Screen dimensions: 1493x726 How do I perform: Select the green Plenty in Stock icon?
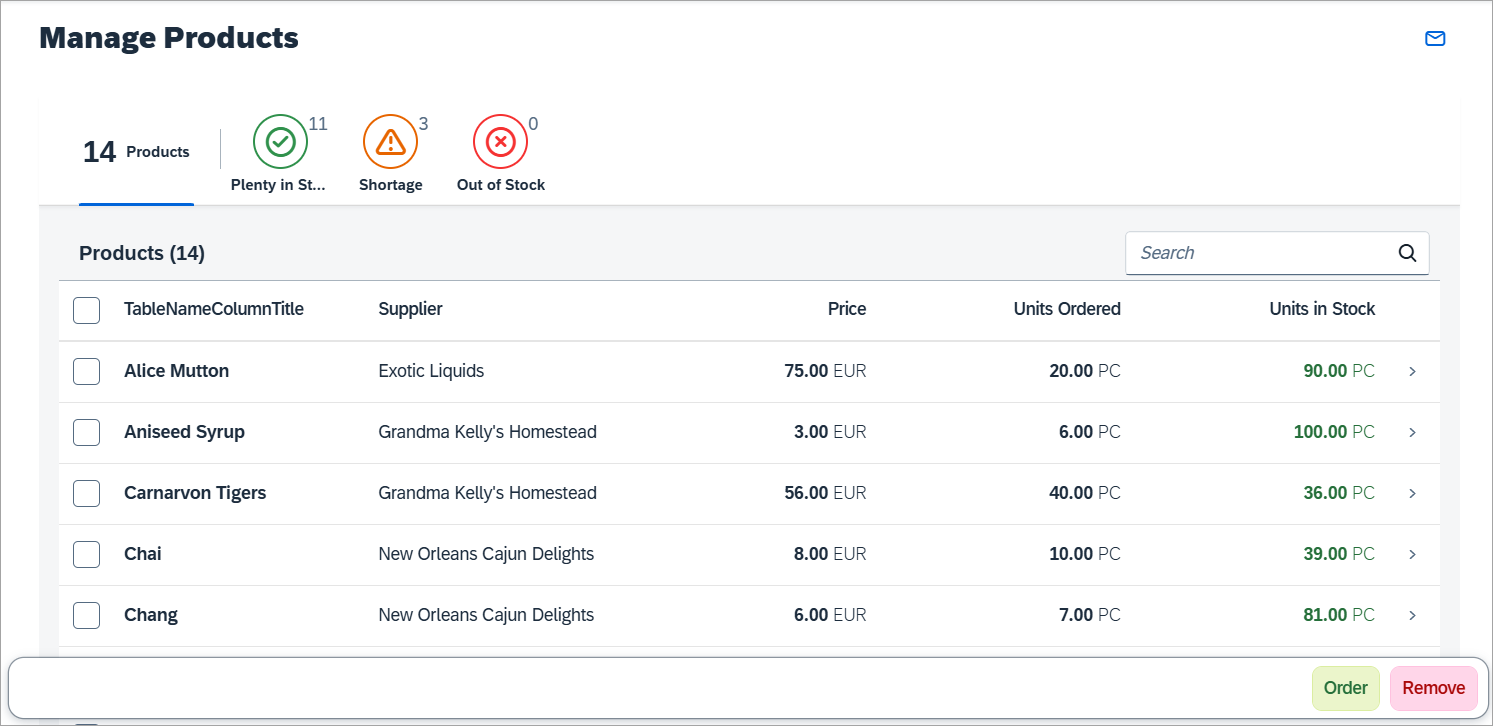coord(280,143)
